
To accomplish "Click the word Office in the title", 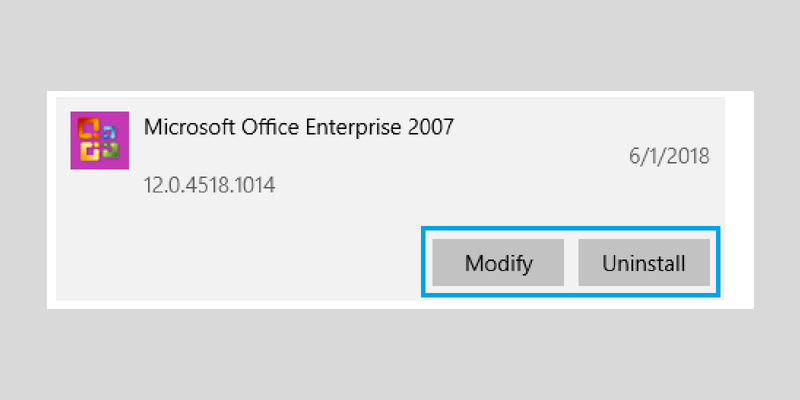I will pyautogui.click(x=270, y=127).
